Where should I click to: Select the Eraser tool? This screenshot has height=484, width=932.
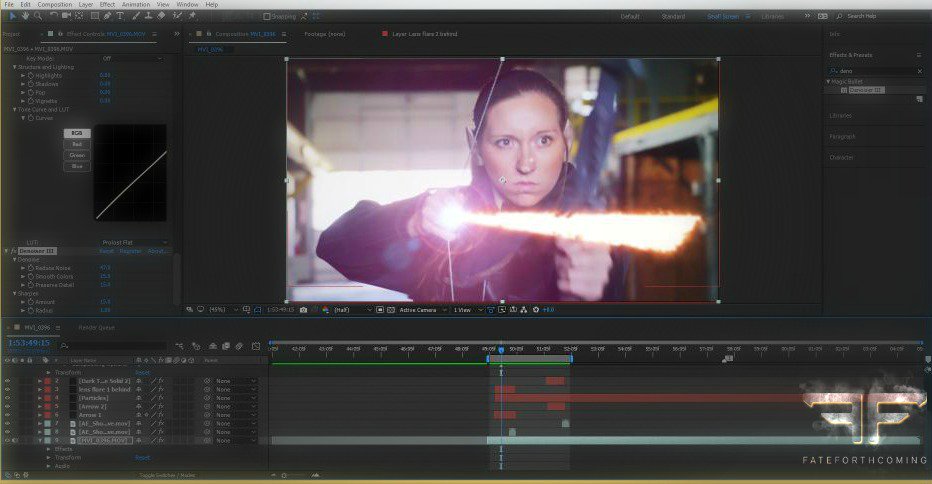tap(161, 16)
